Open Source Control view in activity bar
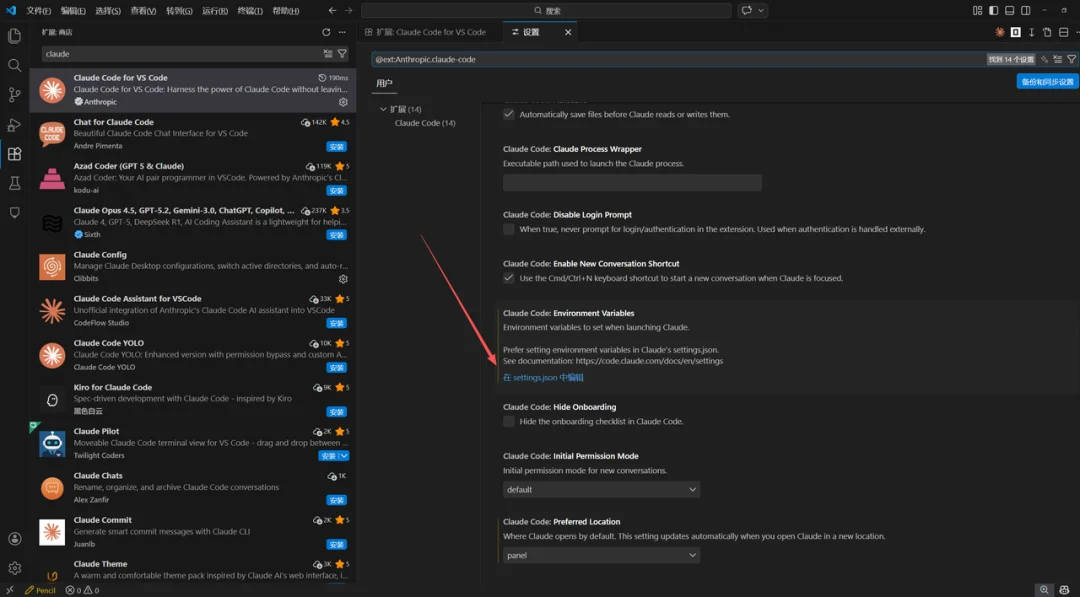Screen dimensions: 1080x597 (14, 95)
